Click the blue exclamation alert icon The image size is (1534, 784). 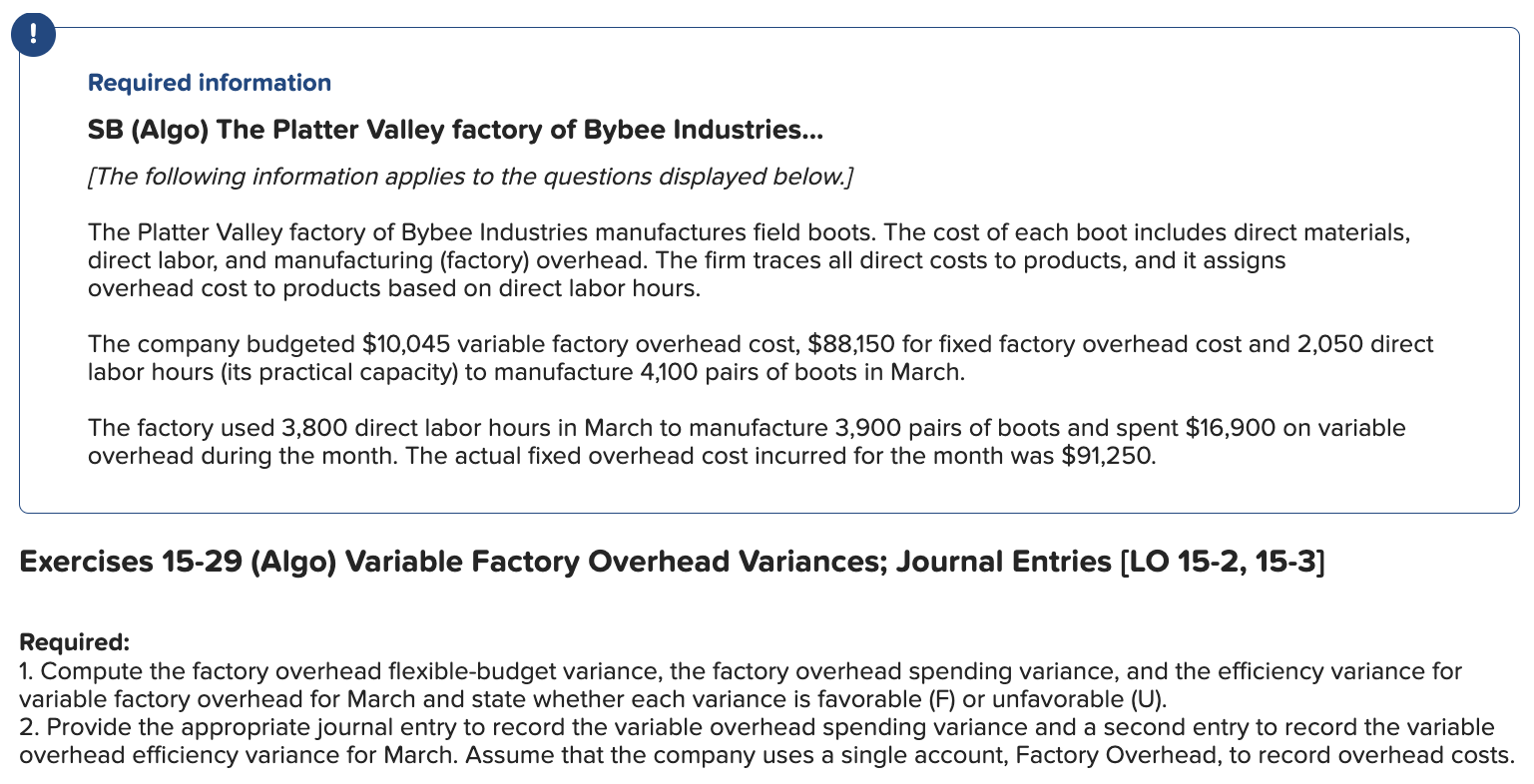coord(34,35)
